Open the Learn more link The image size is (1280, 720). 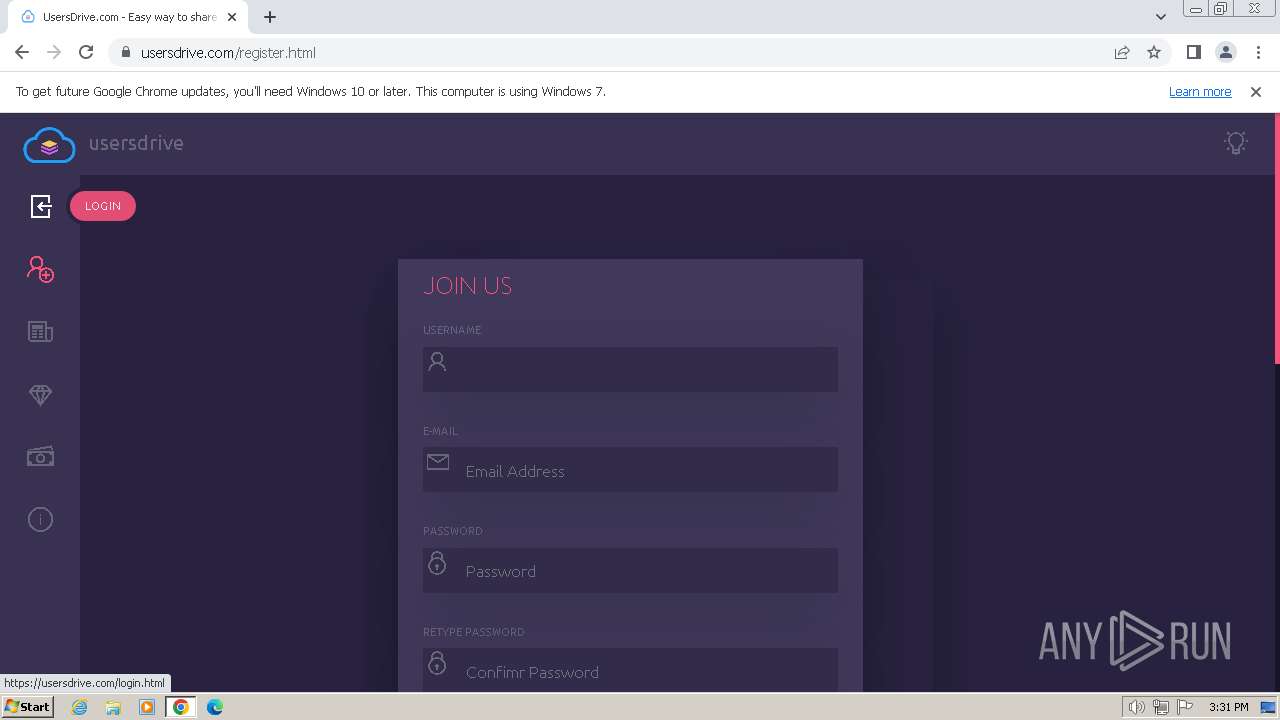tap(1200, 91)
